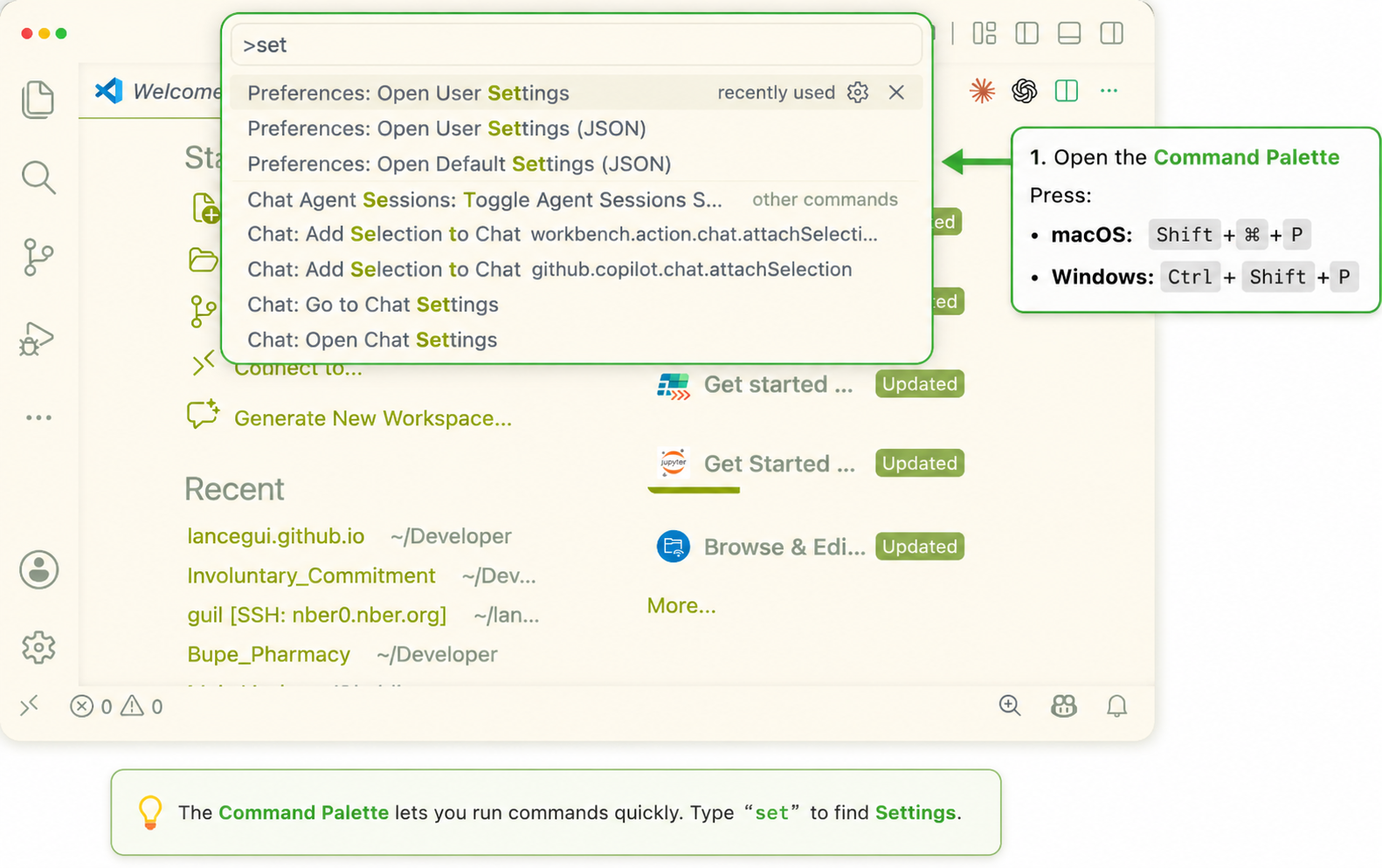Viewport: 1382px width, 868px height.
Task: Run Chat Agent Sessions: Toggle Agent Sessions command
Action: (x=577, y=200)
